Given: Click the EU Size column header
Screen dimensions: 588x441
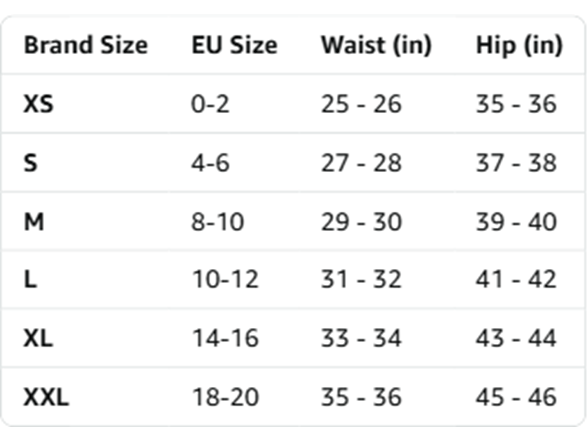Looking at the screenshot, I should (x=234, y=45).
